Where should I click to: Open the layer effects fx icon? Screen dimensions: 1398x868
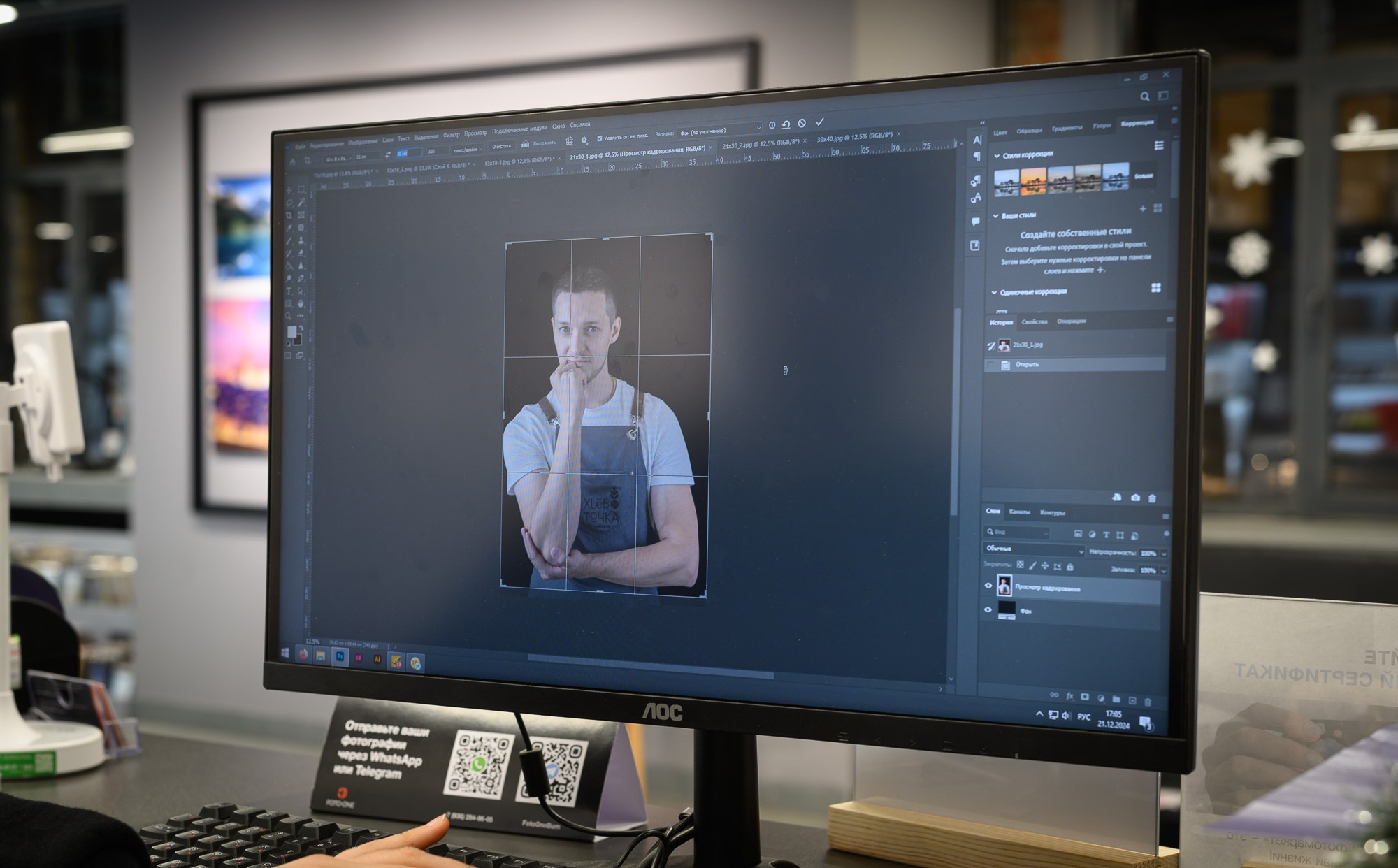1069,696
